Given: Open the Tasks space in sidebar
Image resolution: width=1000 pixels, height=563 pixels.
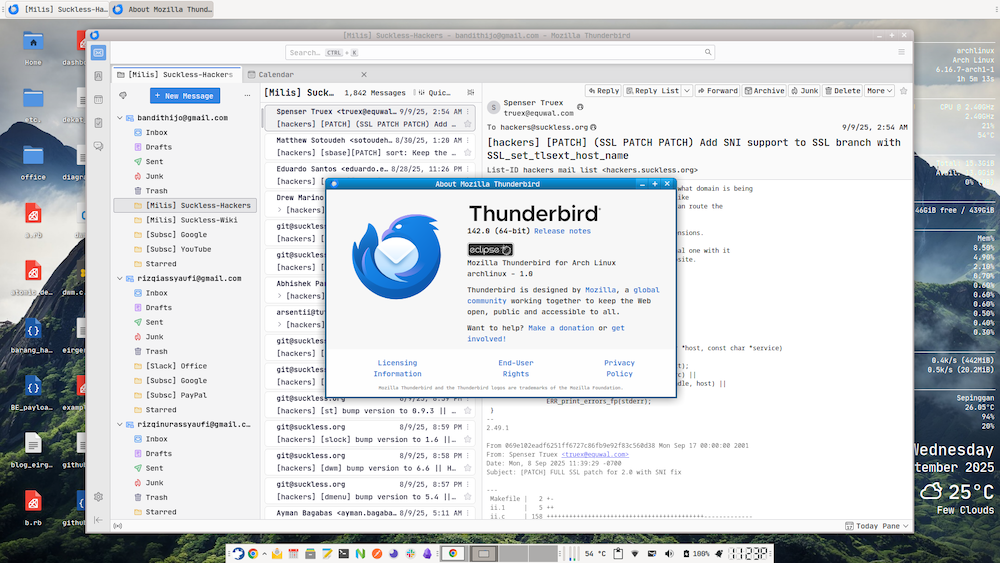Looking at the screenshot, I should (x=98, y=123).
